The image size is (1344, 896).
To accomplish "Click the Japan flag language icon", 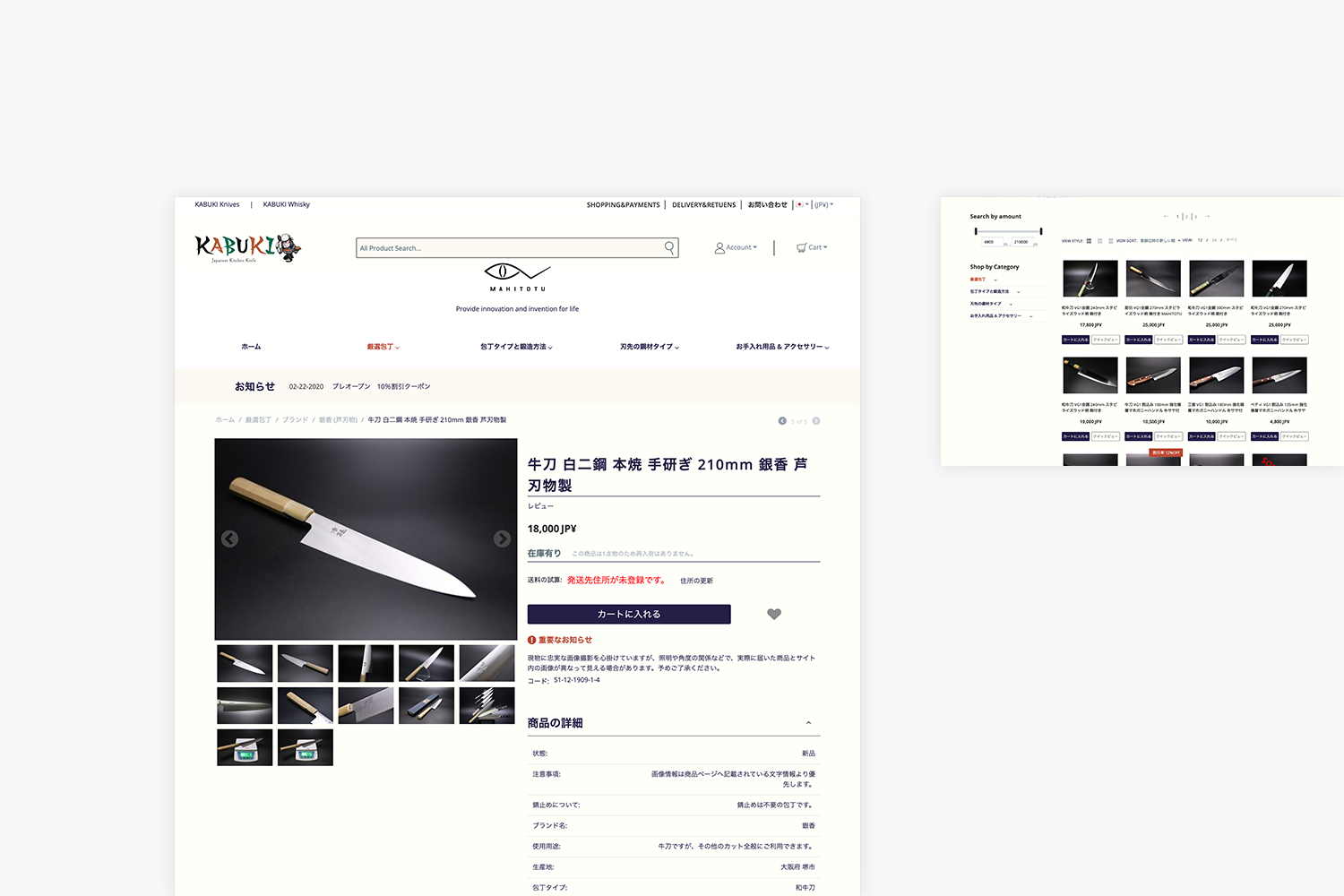I will tap(800, 204).
